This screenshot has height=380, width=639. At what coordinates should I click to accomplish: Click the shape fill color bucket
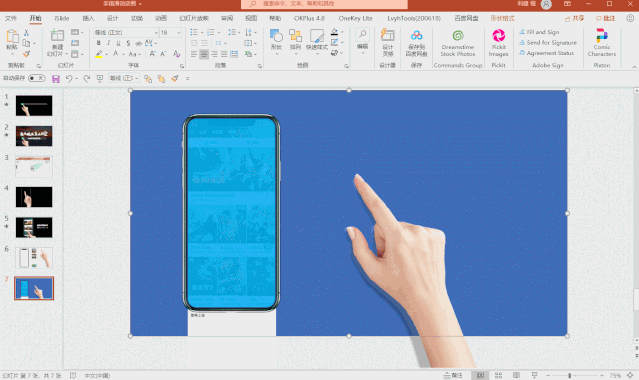pos(335,32)
